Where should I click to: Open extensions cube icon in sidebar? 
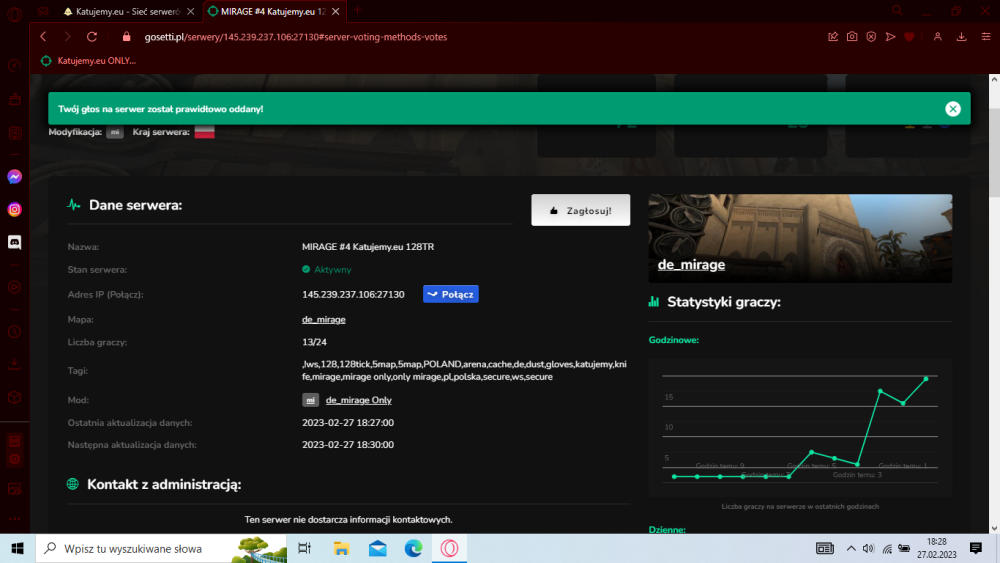[x=15, y=398]
